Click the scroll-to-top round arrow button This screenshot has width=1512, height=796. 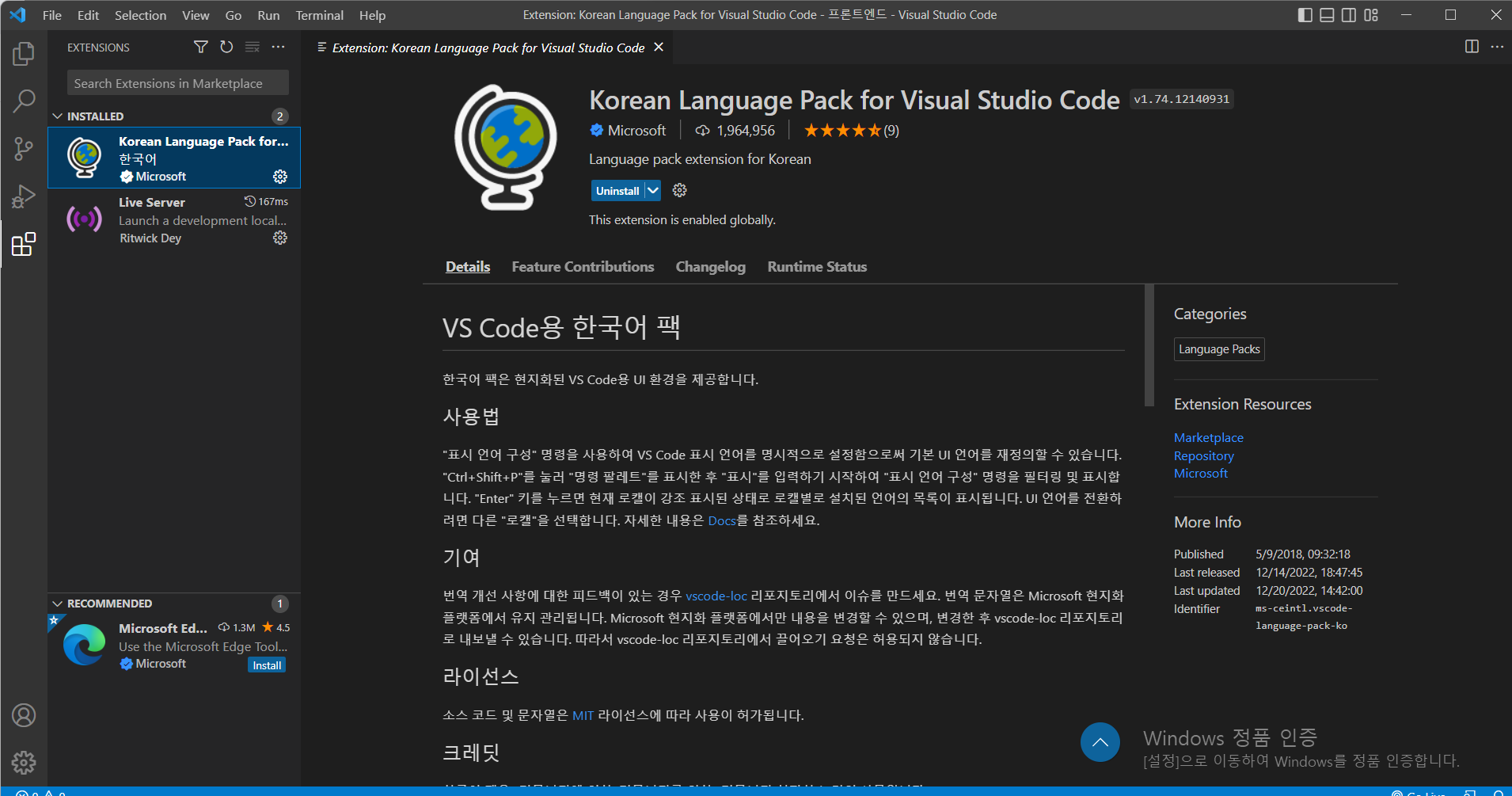pyautogui.click(x=1100, y=742)
